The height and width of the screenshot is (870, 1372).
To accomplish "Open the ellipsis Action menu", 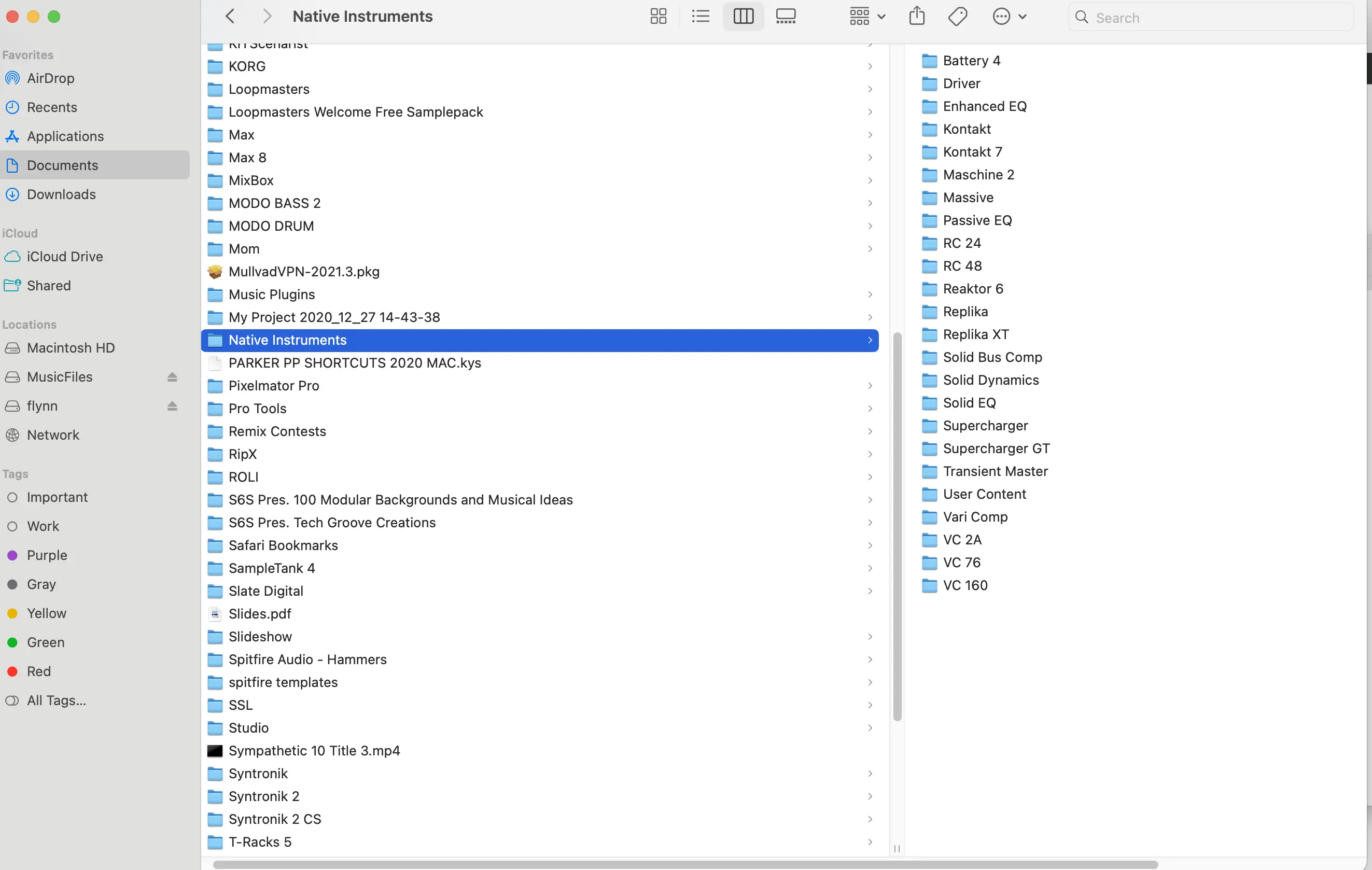I will tap(1009, 17).
